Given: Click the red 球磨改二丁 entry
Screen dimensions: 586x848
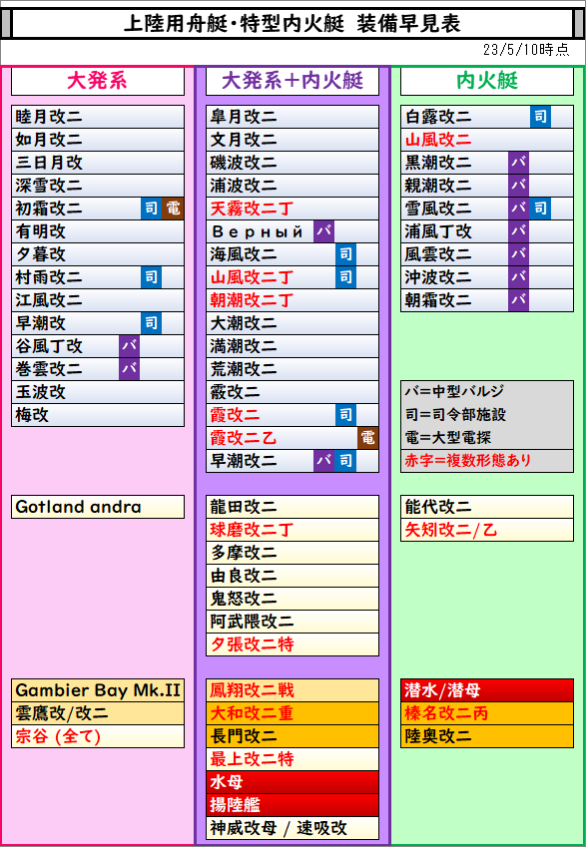Looking at the screenshot, I should pos(292,529).
